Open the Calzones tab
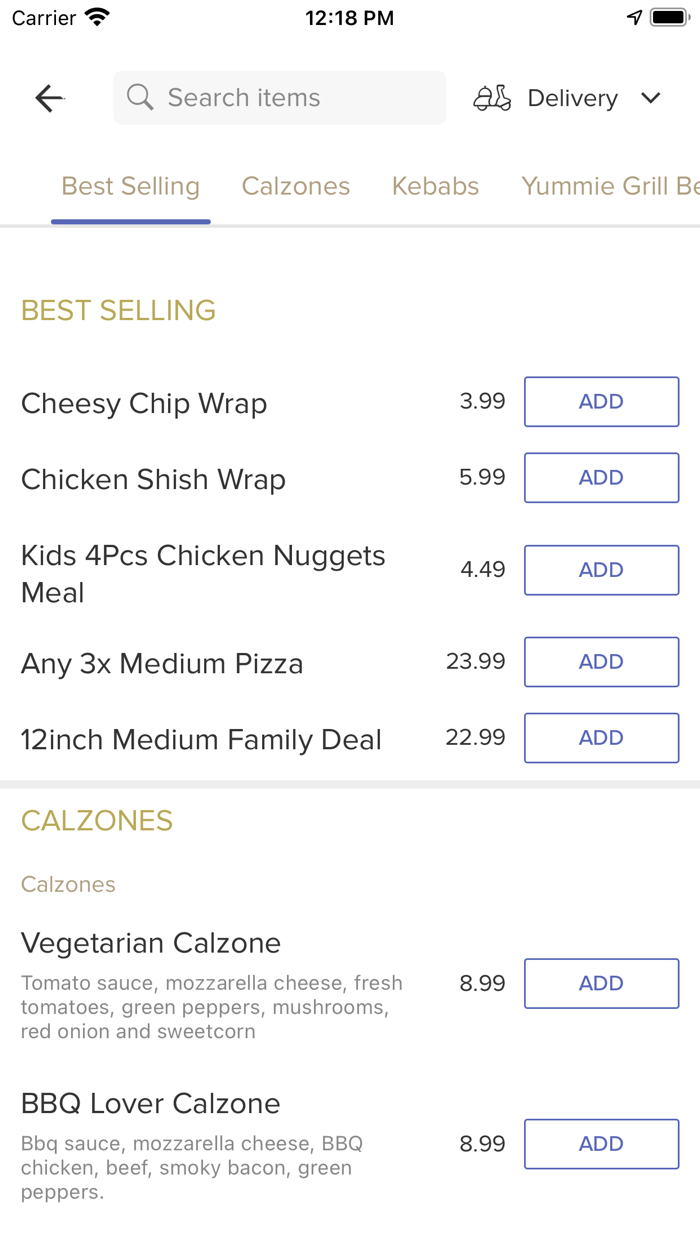 296,187
